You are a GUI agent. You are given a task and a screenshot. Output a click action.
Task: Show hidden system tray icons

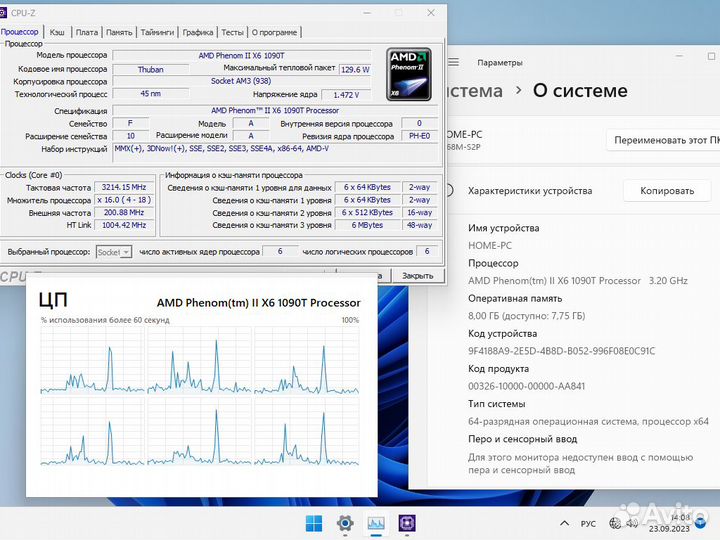[x=564, y=523]
